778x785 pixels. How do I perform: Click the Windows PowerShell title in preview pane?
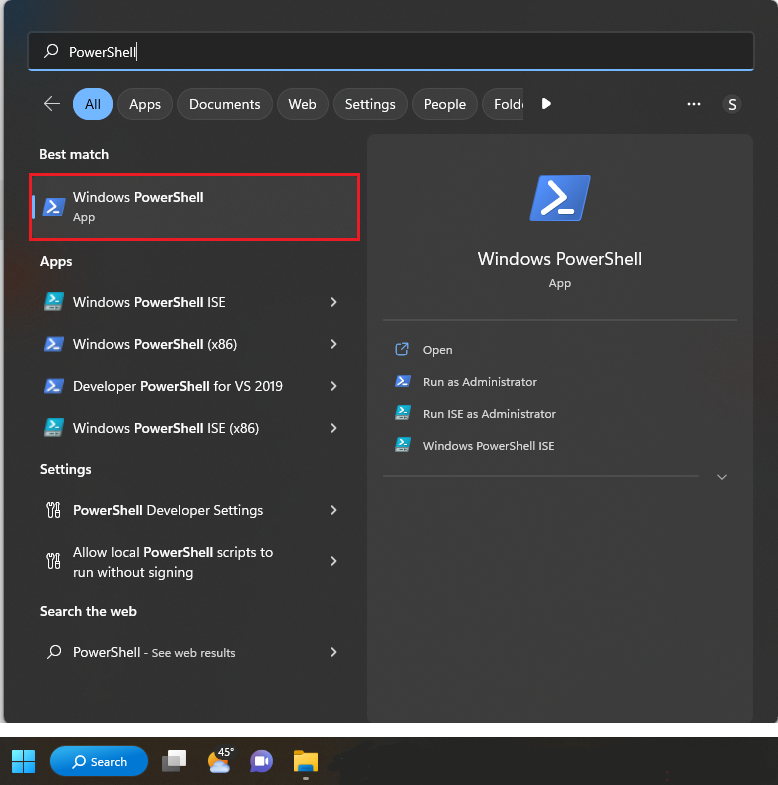[x=559, y=259]
